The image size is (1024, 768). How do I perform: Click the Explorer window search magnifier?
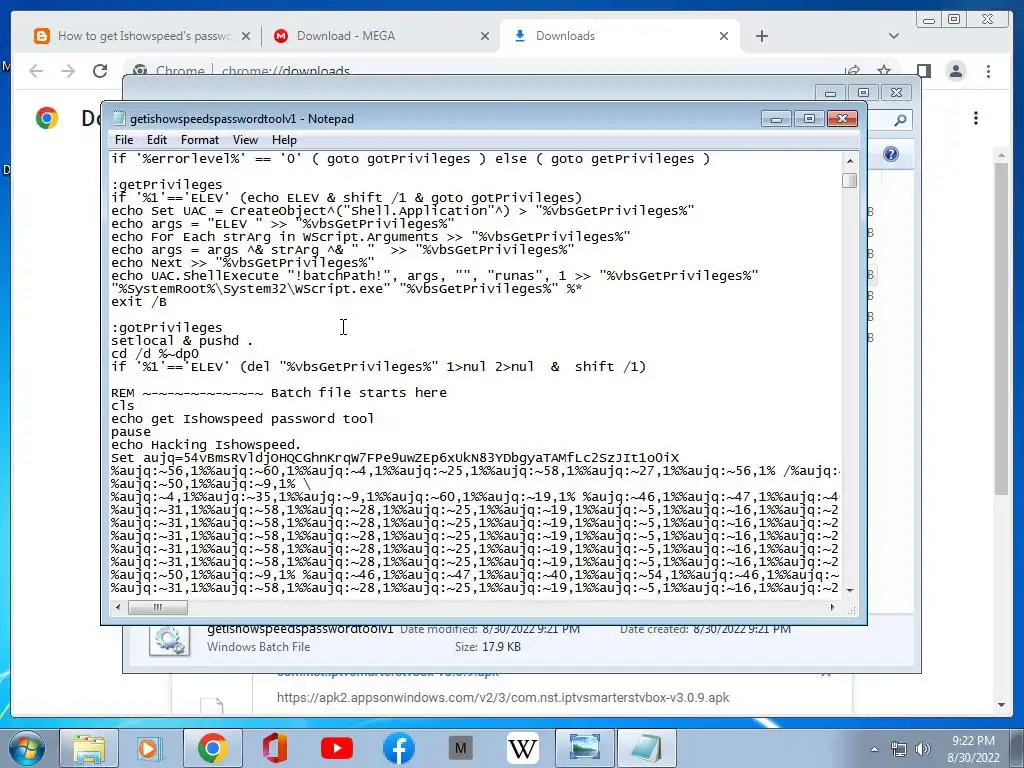pos(900,120)
